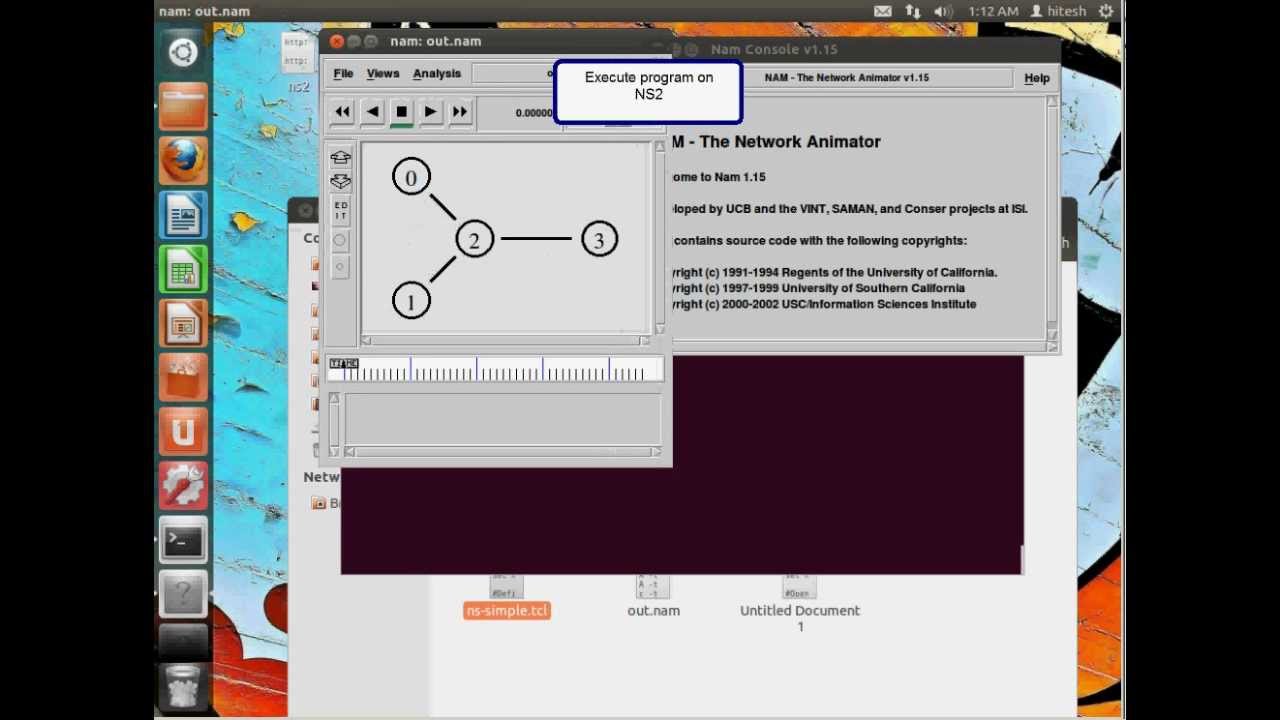Click the EDIT button in nam sidebar
This screenshot has width=1280, height=720.
tap(340, 211)
